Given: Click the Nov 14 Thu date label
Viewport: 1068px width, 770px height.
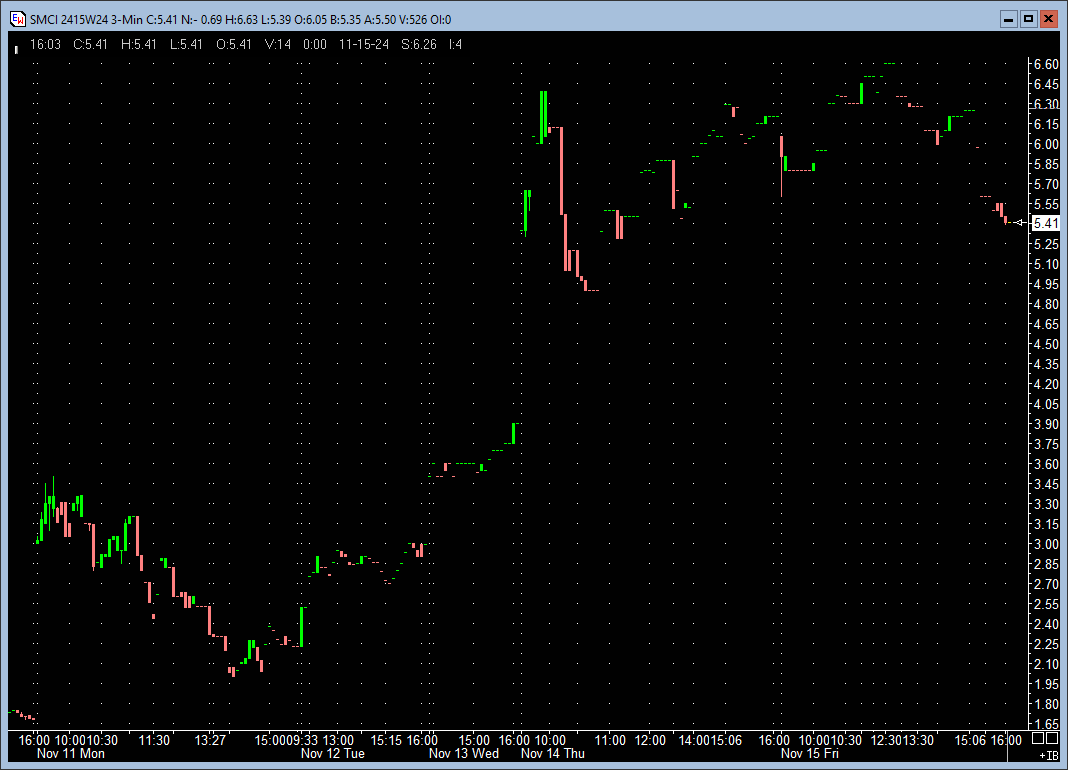Looking at the screenshot, I should tap(553, 754).
